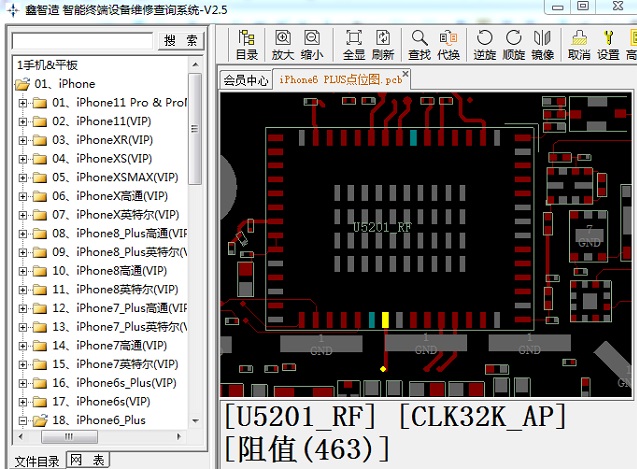Viewport: 637px width, 469px height.
Task: Switch to the 网表 tab
Action: (87, 460)
